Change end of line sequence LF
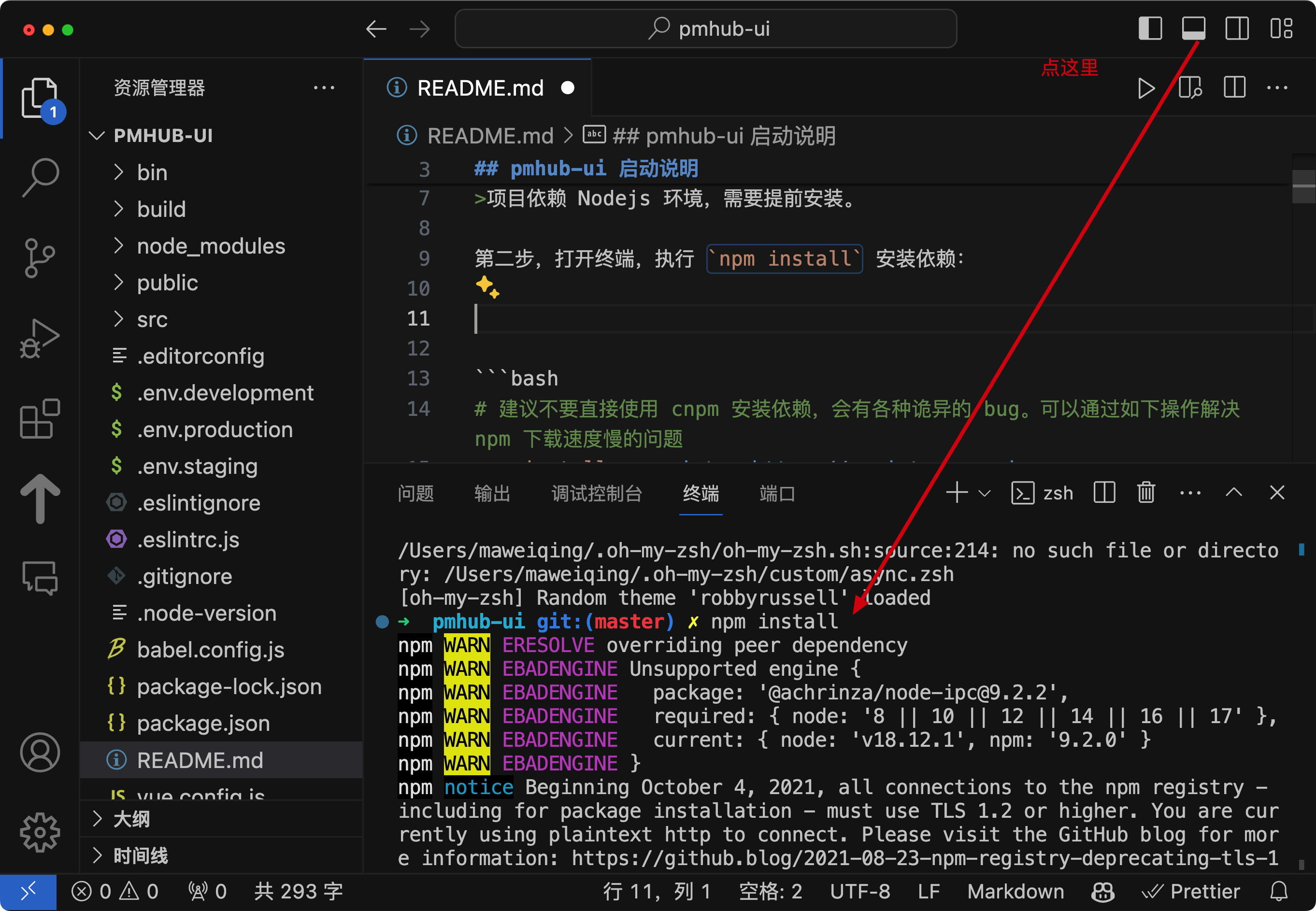1316x911 pixels. [x=929, y=891]
